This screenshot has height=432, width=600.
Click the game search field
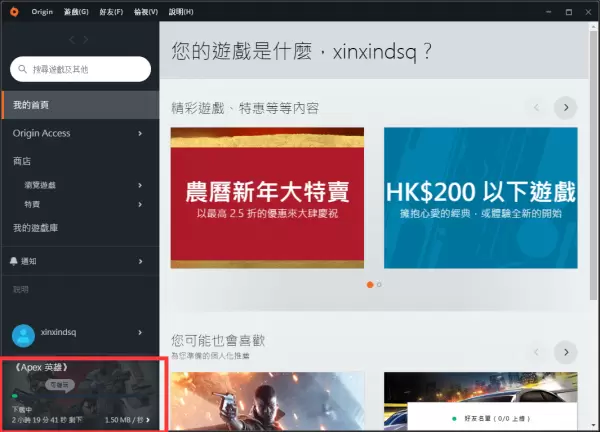80,69
